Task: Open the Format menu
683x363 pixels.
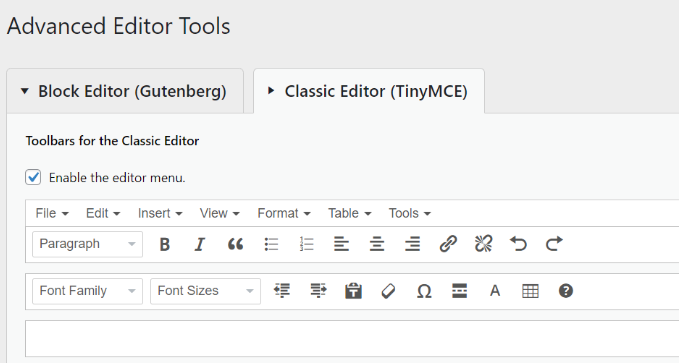Action: click(x=284, y=213)
